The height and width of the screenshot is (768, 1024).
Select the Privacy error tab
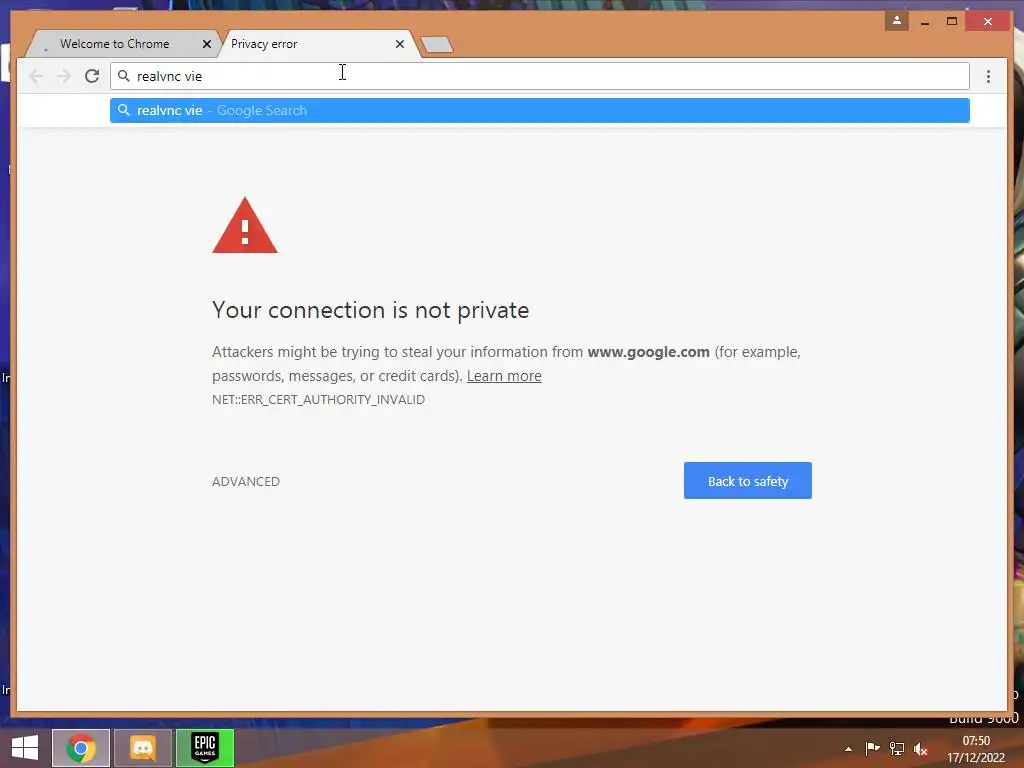[264, 44]
